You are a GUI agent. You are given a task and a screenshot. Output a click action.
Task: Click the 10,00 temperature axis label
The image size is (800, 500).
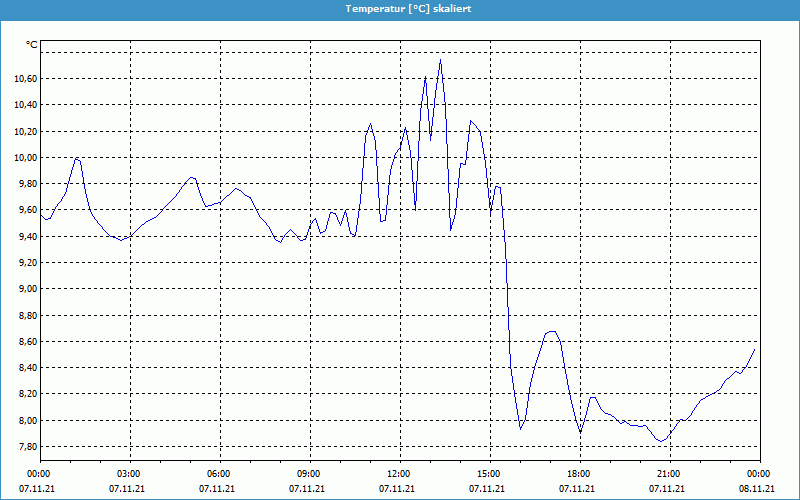tap(26, 157)
